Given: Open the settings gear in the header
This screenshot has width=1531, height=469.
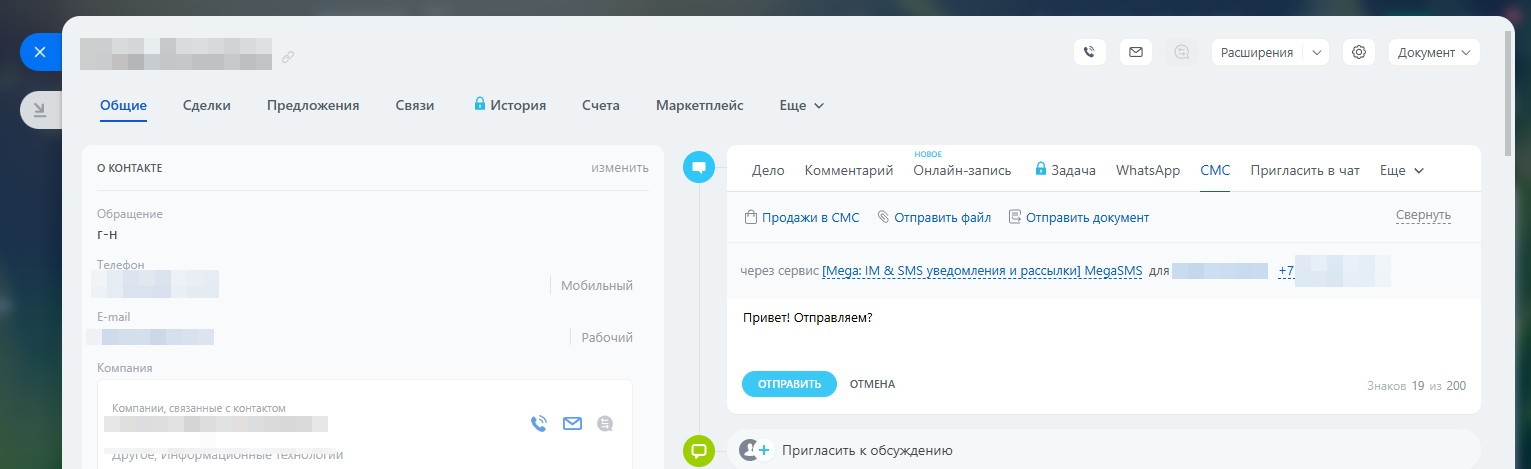Looking at the screenshot, I should [1358, 52].
